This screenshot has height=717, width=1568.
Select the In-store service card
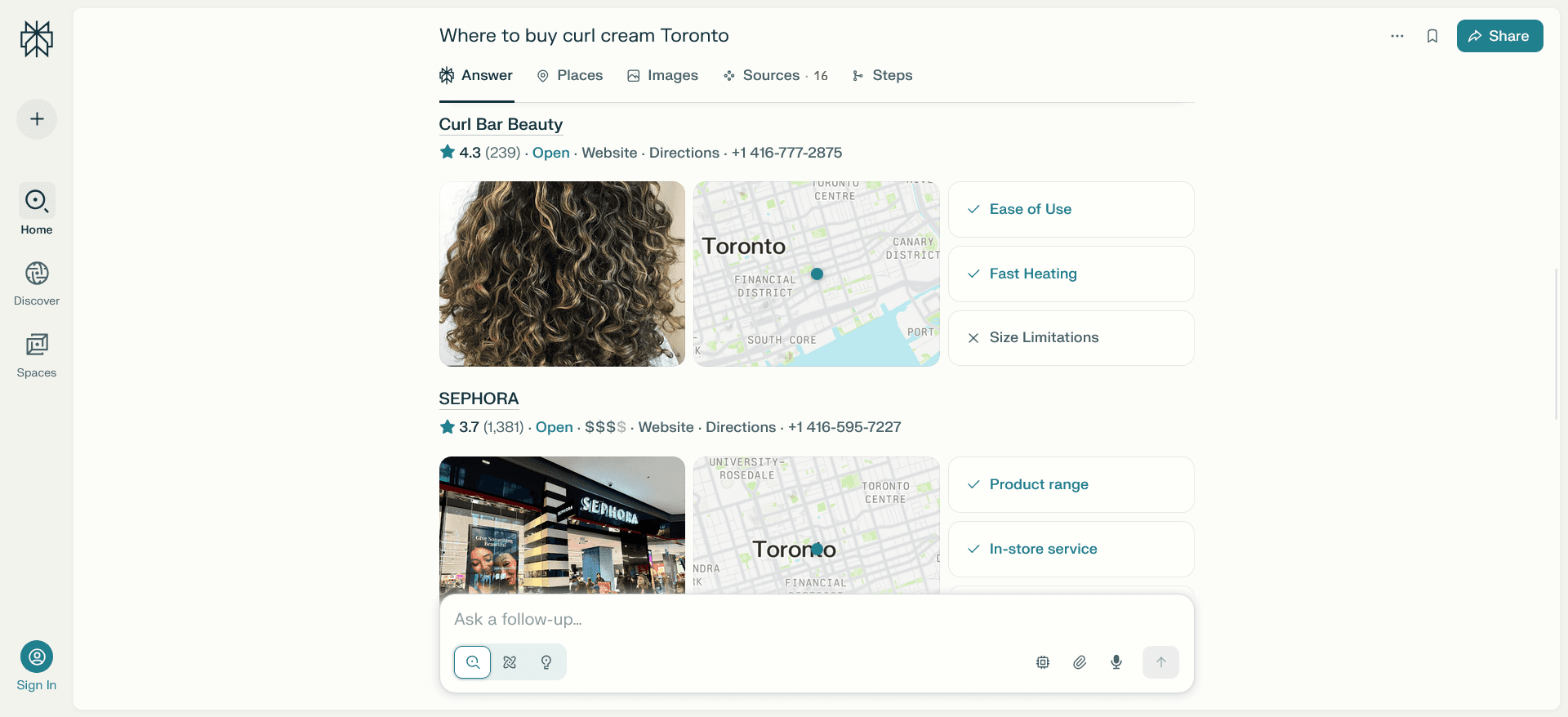(1071, 549)
